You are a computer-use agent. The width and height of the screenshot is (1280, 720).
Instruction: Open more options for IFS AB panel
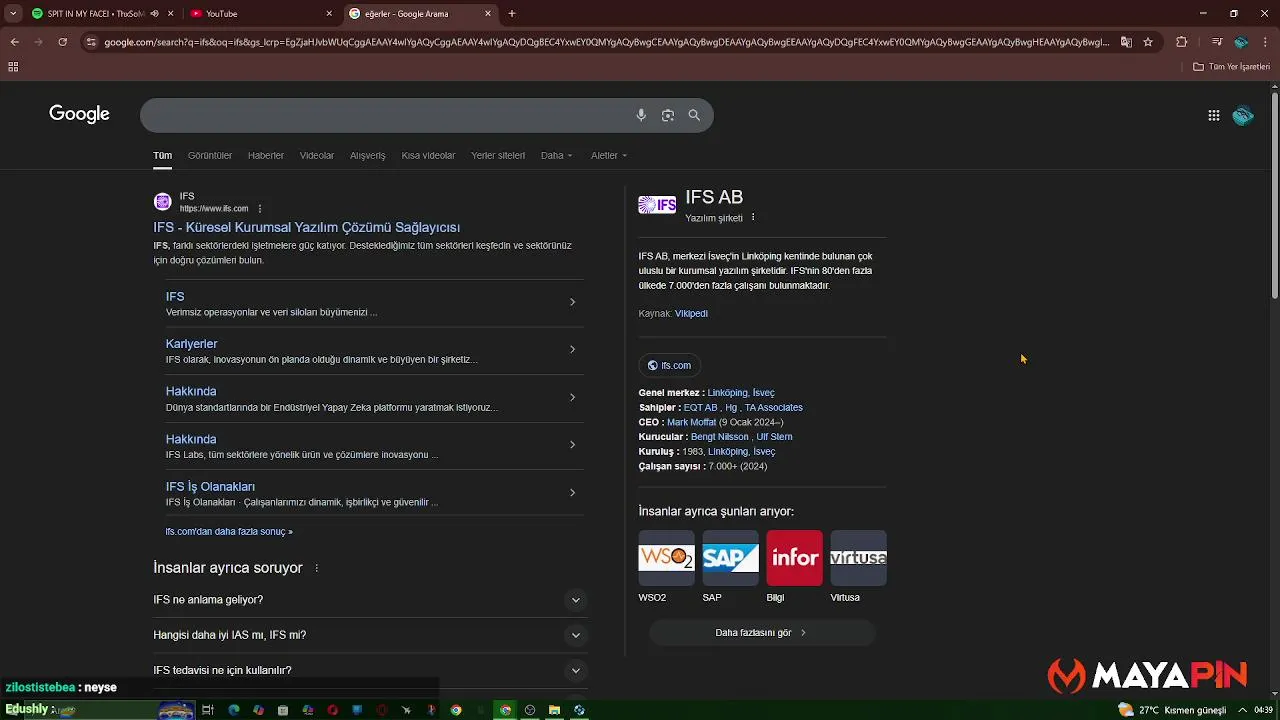click(753, 217)
